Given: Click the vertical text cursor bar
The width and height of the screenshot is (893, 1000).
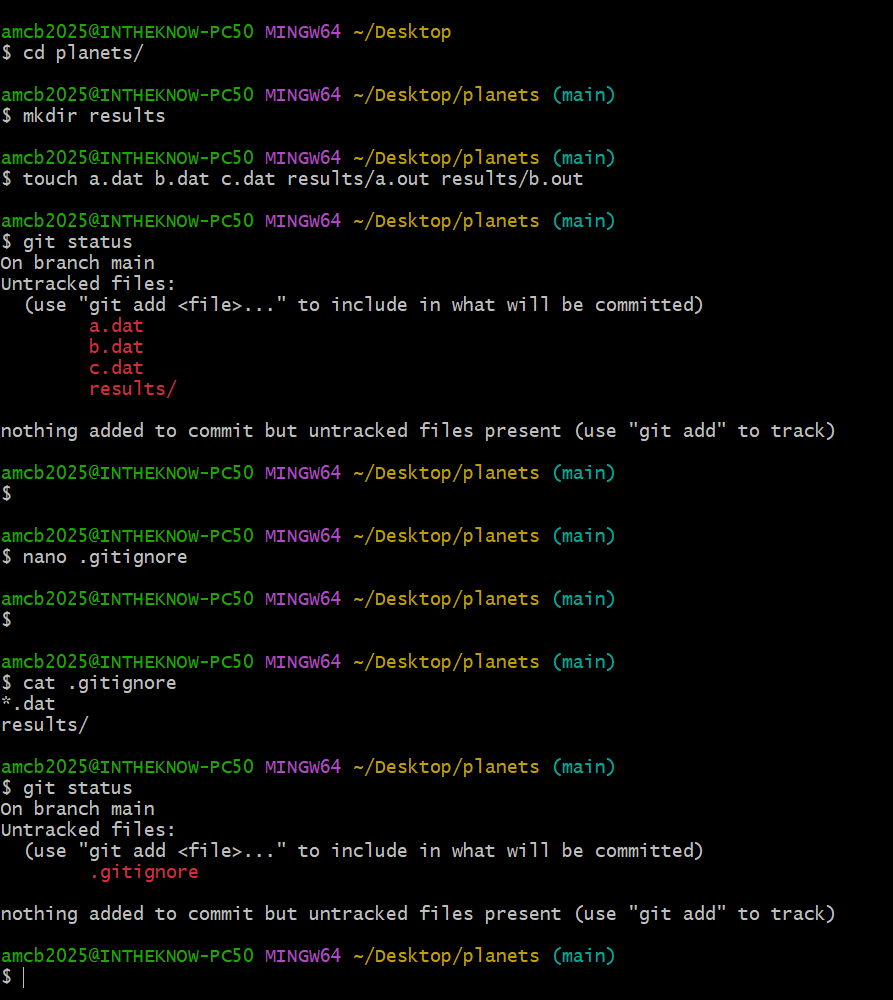Looking at the screenshot, I should click(24, 977).
